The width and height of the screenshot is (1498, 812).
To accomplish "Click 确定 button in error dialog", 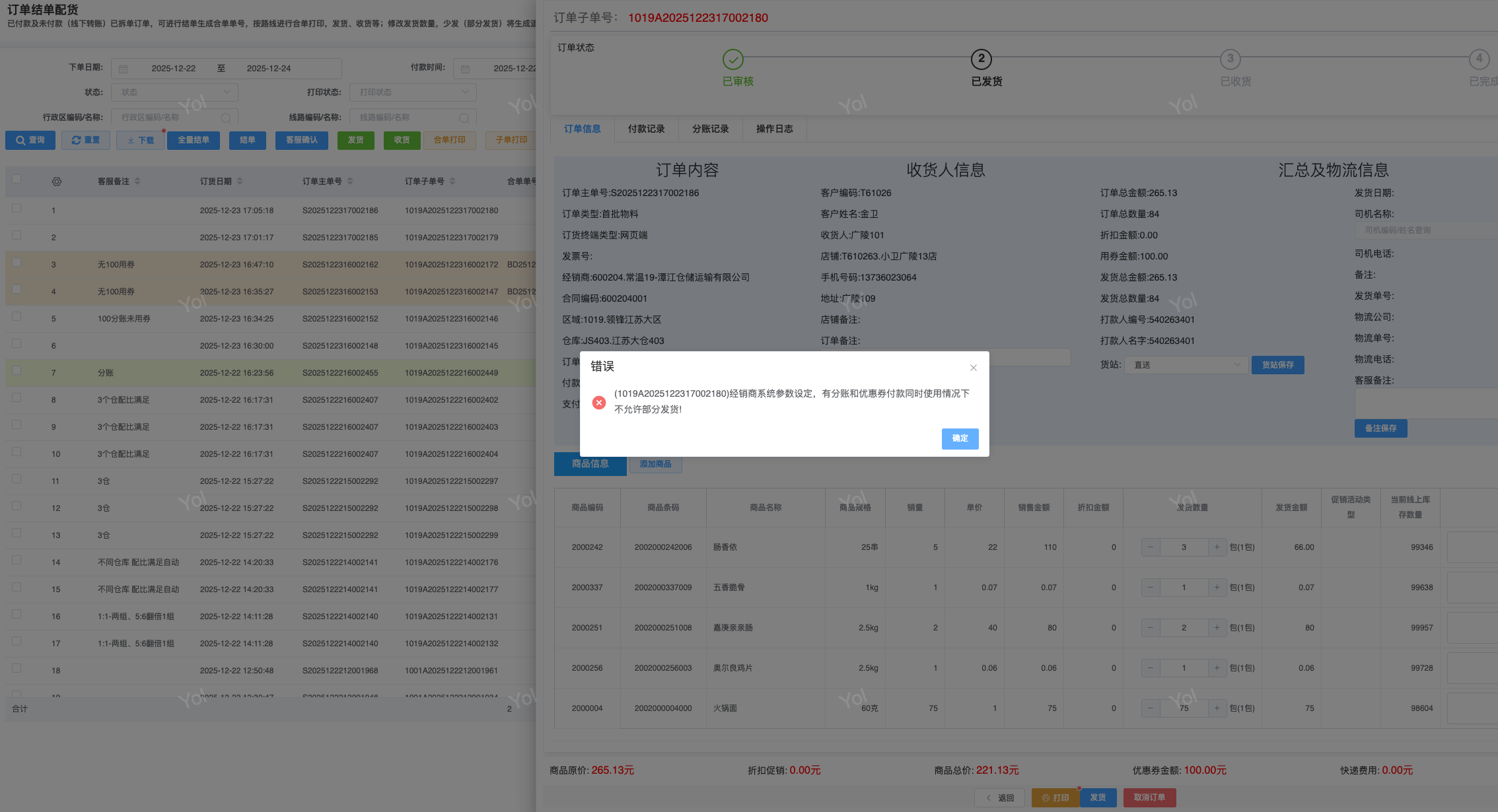I will click(959, 438).
